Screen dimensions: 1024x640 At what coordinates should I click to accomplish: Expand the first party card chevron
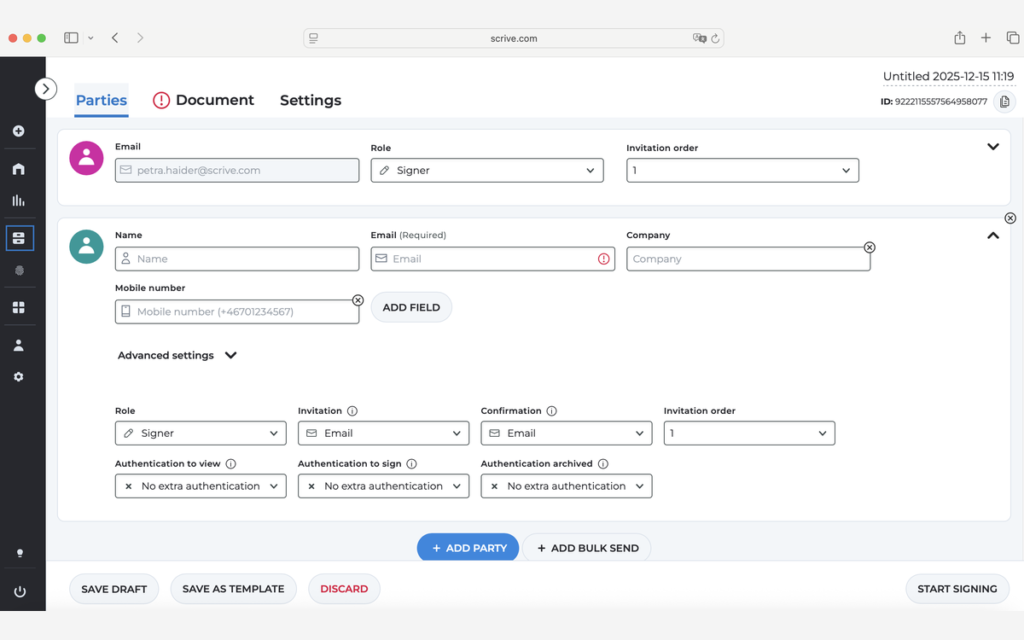point(993,147)
